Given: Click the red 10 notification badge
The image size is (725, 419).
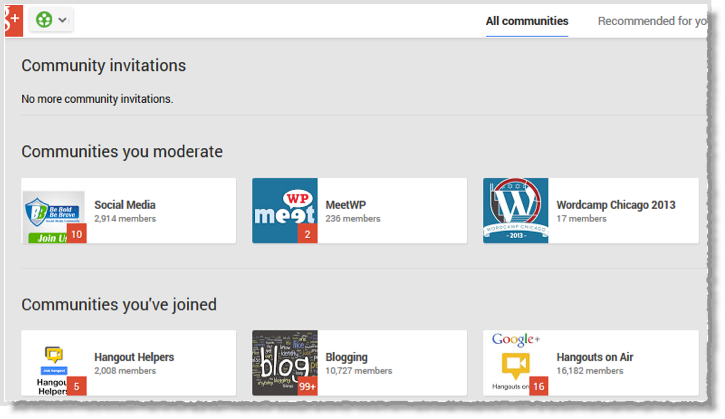Looking at the screenshot, I should 77,234.
